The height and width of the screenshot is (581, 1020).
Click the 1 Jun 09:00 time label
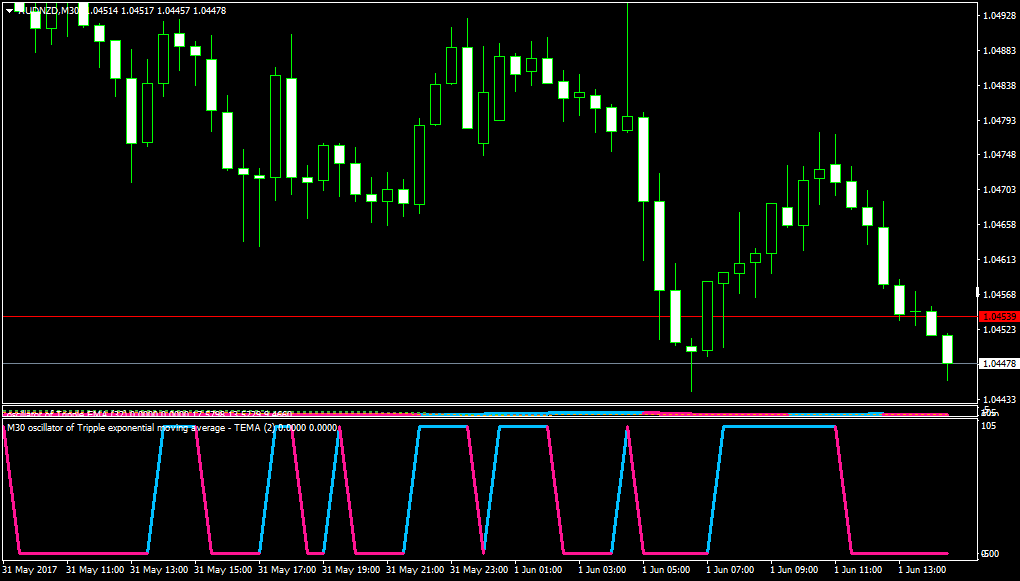pos(794,569)
